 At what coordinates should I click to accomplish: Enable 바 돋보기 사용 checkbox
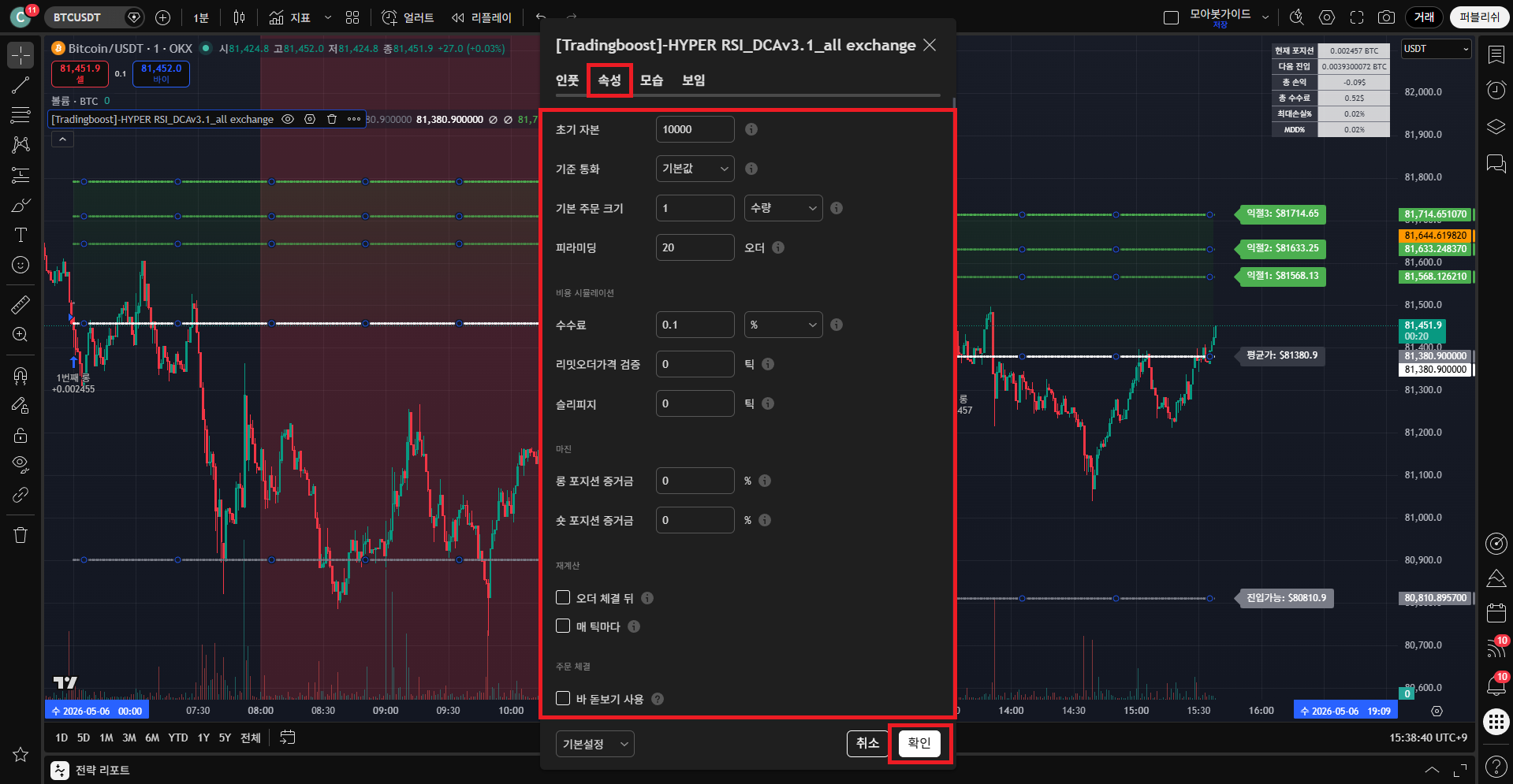tap(563, 698)
